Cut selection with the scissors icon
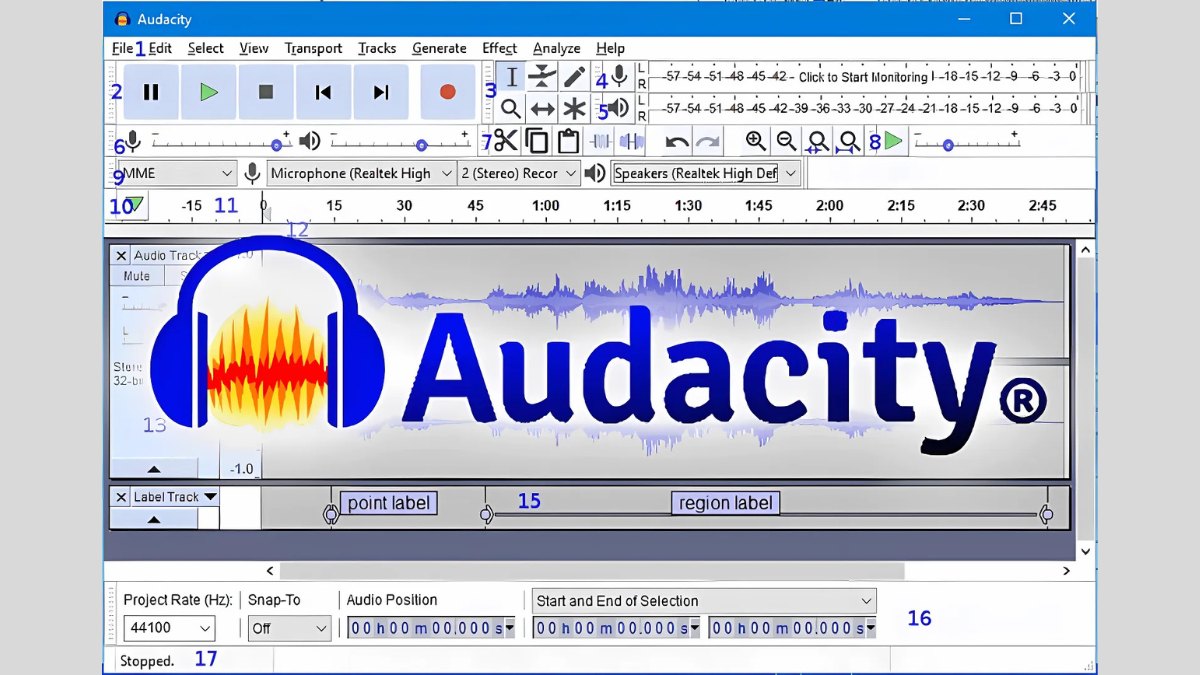1200x675 pixels. point(507,141)
